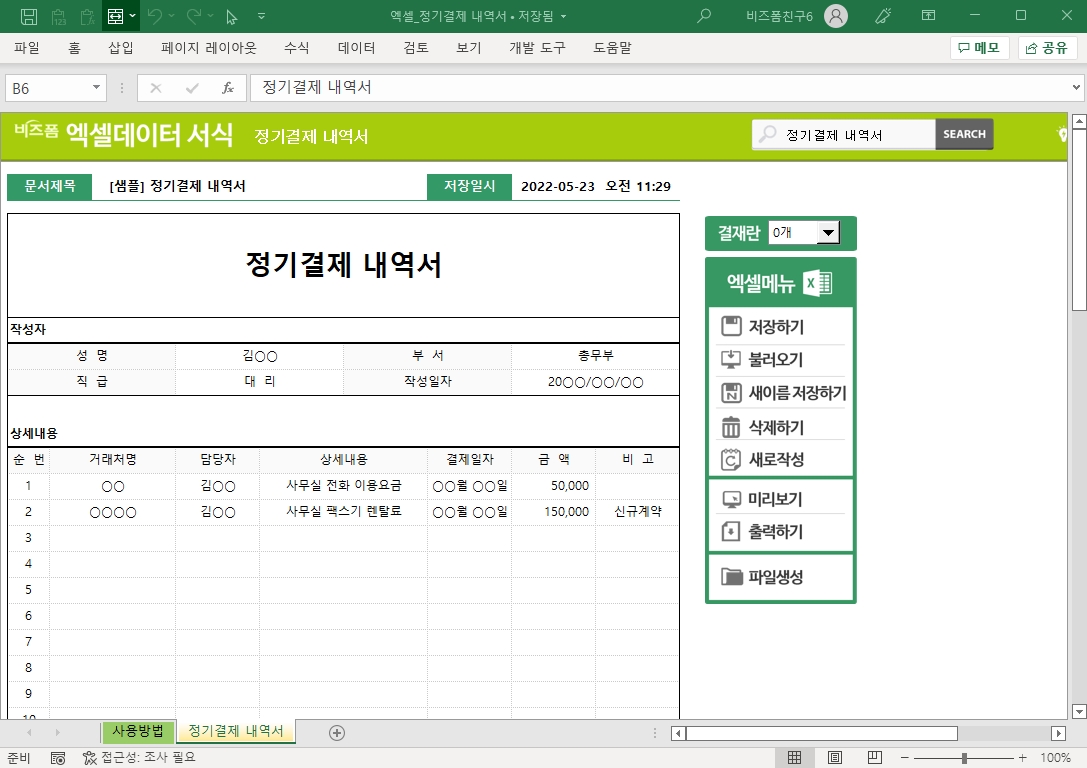This screenshot has width=1087, height=768.
Task: Switch to Page Layout view
Action: click(x=835, y=758)
